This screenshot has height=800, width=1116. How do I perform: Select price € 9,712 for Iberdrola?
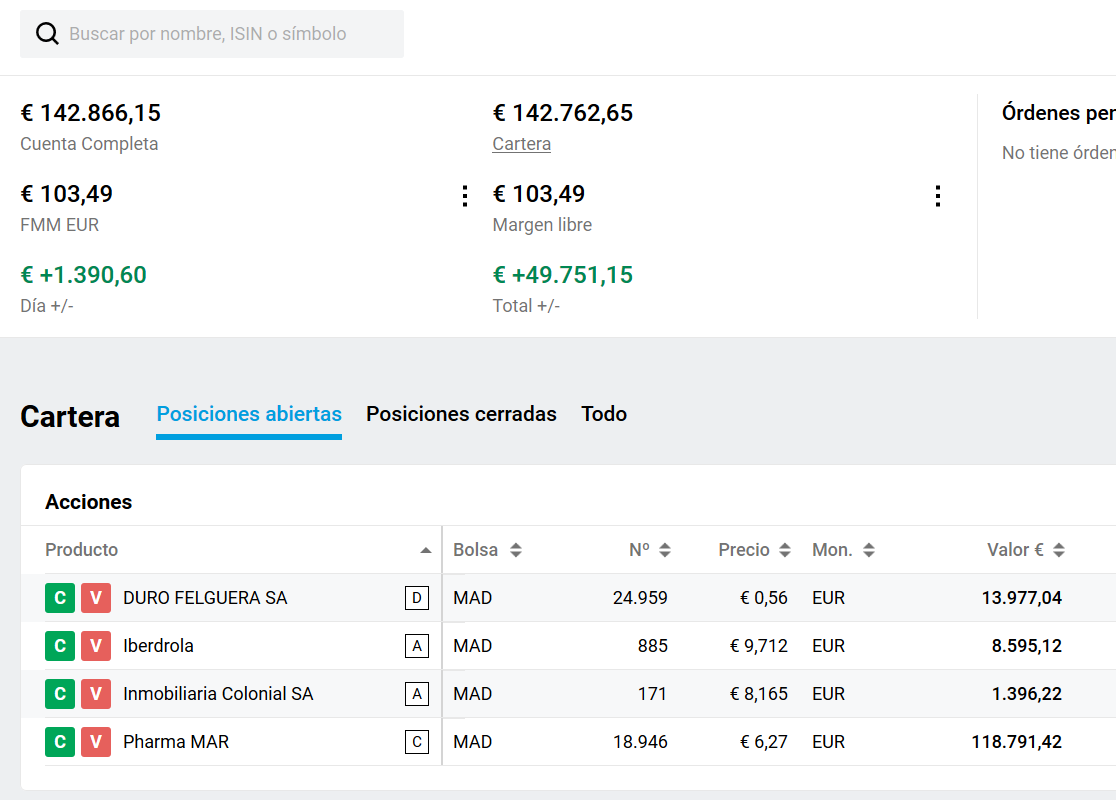point(759,646)
